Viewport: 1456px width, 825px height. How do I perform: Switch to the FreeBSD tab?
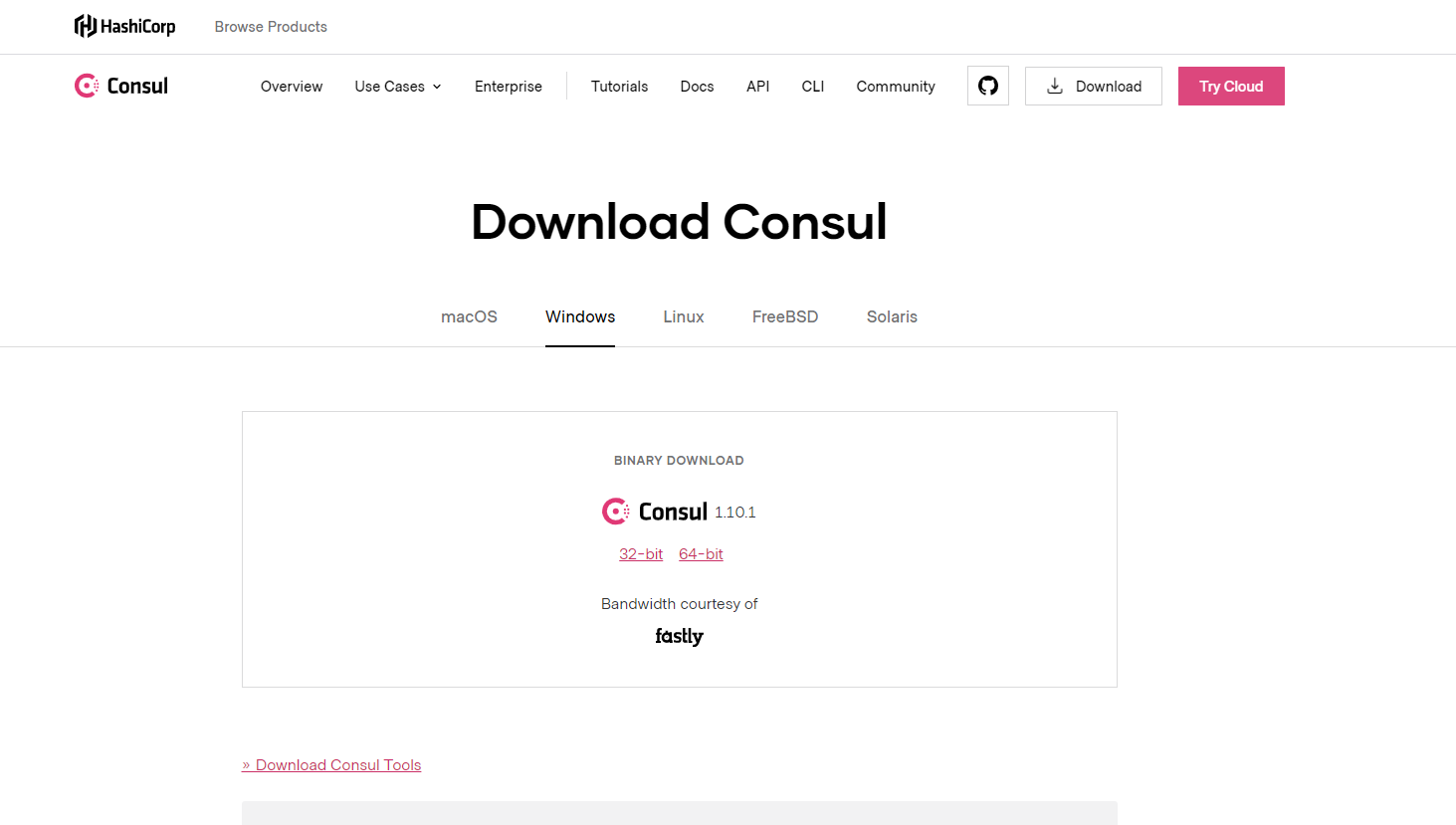[x=785, y=316]
